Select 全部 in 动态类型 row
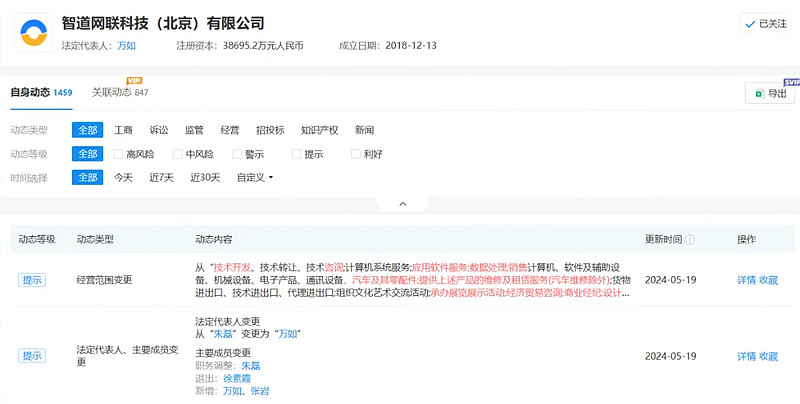The image size is (800, 404). pos(87,130)
